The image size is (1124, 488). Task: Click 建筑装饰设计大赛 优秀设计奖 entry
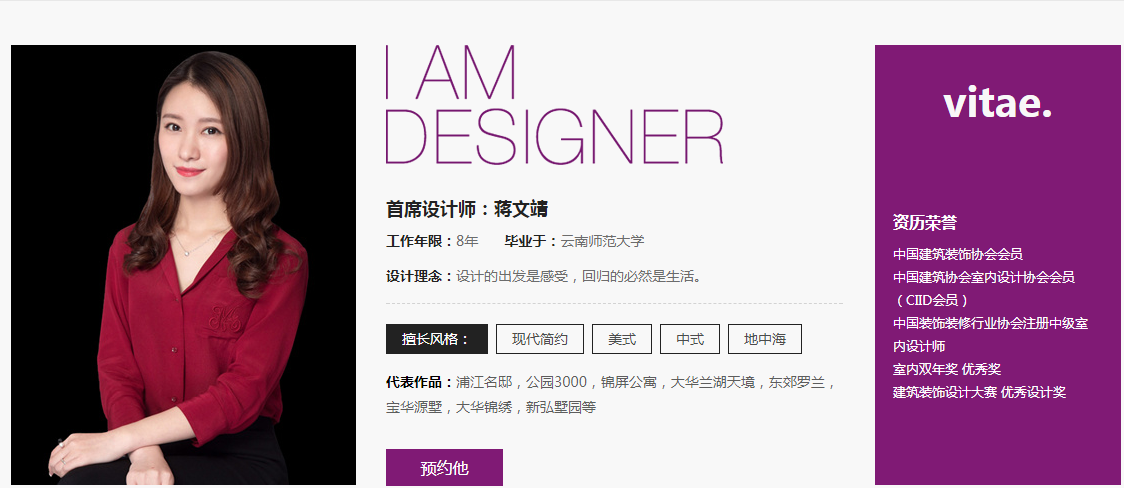coord(979,392)
